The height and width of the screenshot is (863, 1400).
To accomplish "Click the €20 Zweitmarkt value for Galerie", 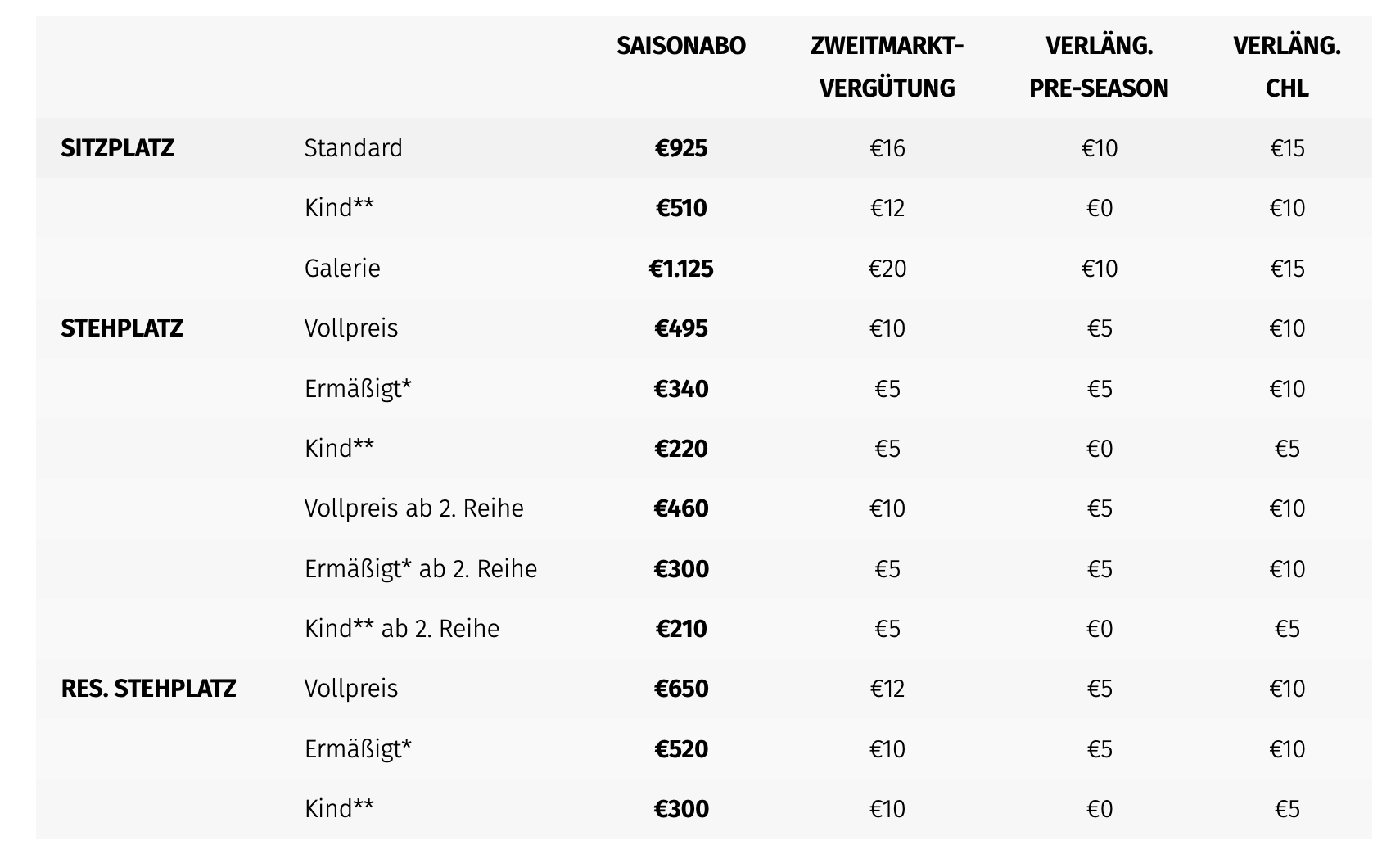I will [x=887, y=269].
